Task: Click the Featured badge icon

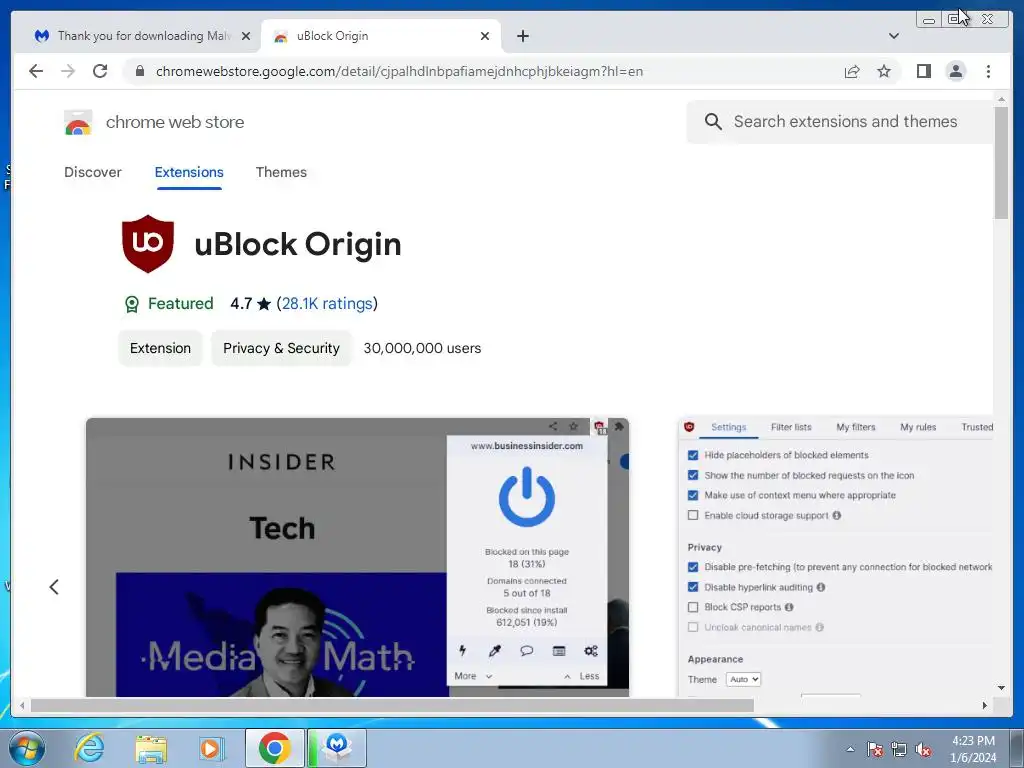Action: (131, 304)
